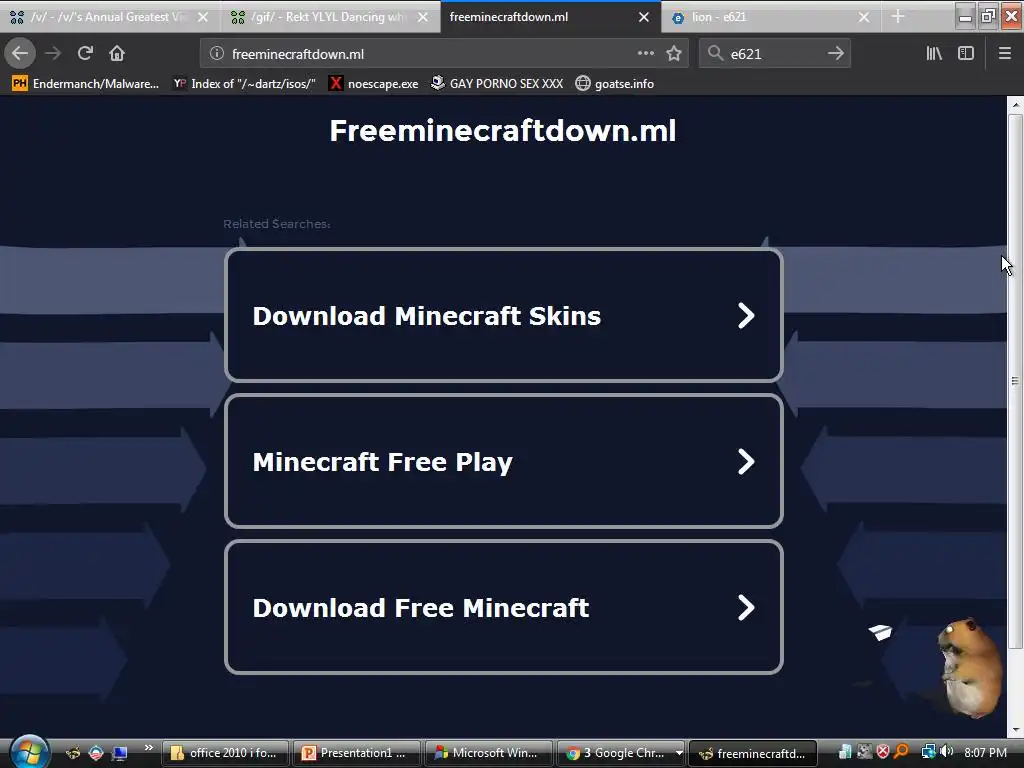Click show desktop quick launch icon
Image resolution: width=1024 pixels, height=768 pixels.
[120, 753]
